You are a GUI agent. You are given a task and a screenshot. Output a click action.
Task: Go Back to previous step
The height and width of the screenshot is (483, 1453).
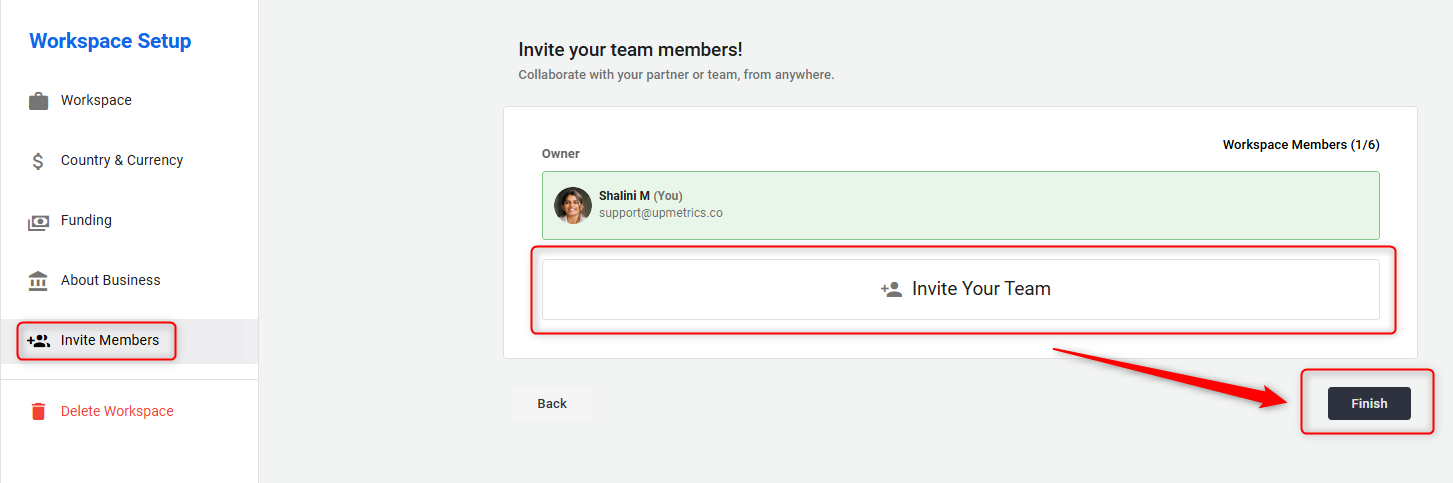[552, 404]
